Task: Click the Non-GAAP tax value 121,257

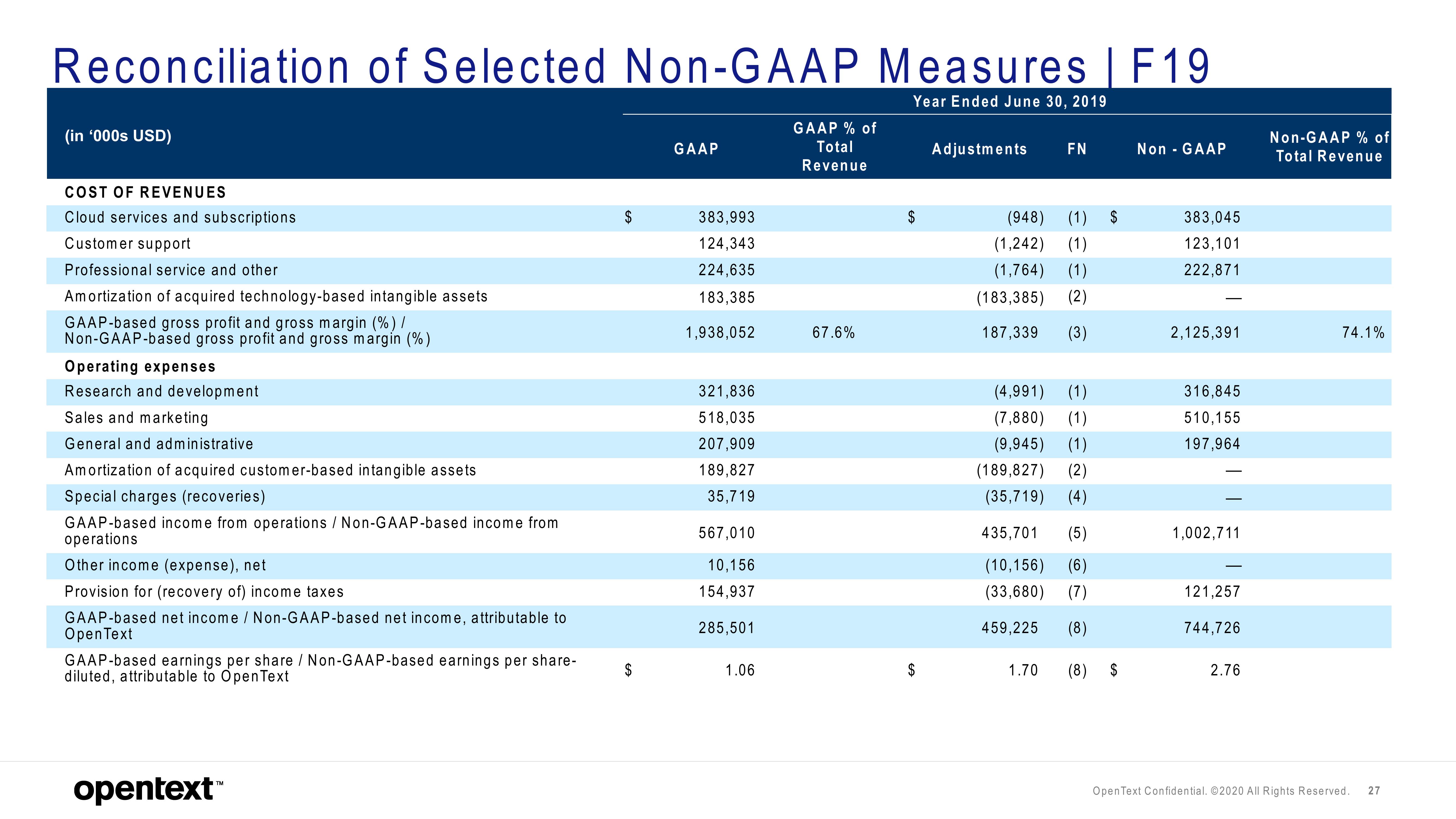Action: pyautogui.click(x=1212, y=592)
